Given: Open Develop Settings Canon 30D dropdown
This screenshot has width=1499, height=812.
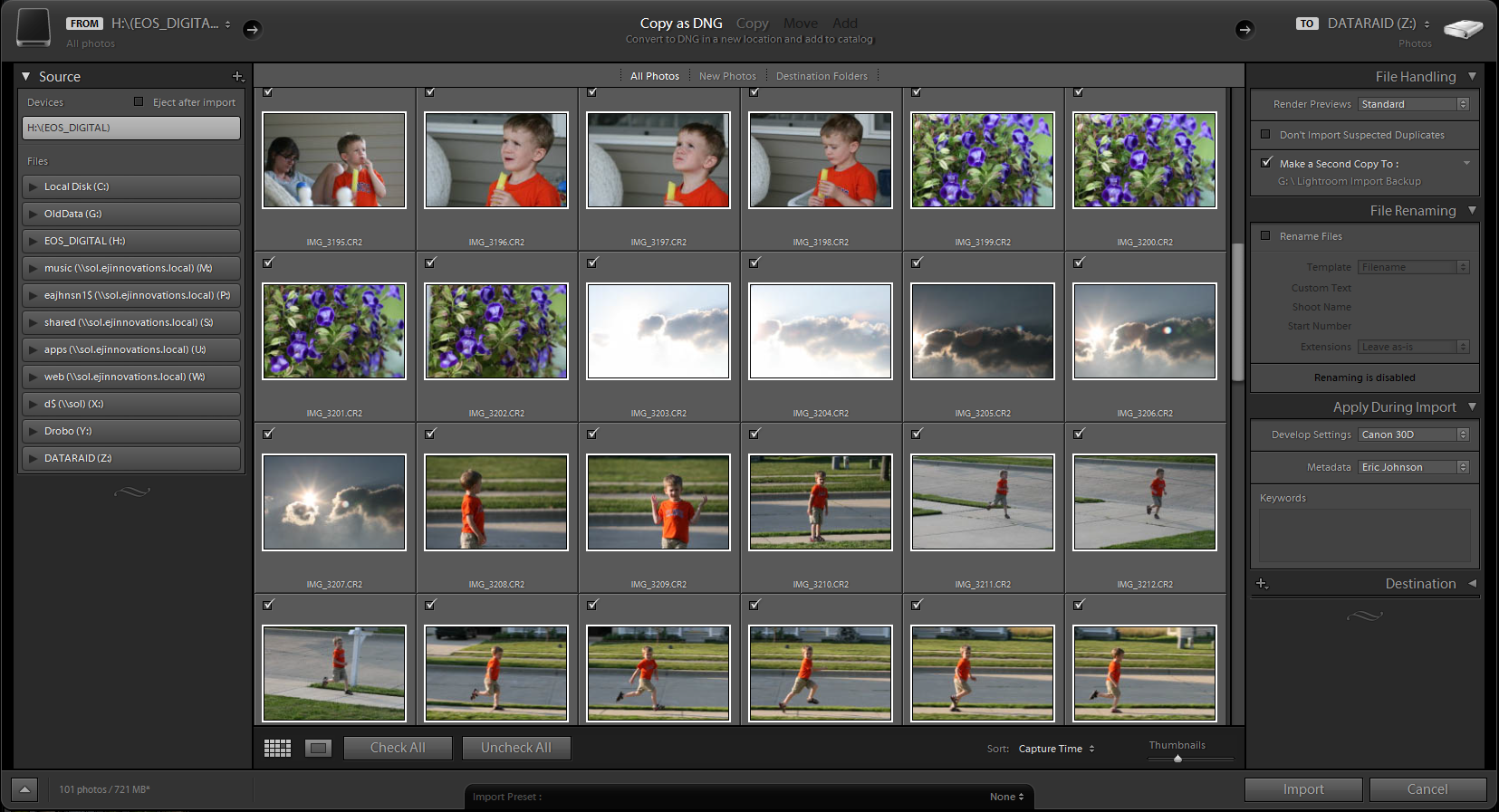Looking at the screenshot, I should tap(1413, 435).
